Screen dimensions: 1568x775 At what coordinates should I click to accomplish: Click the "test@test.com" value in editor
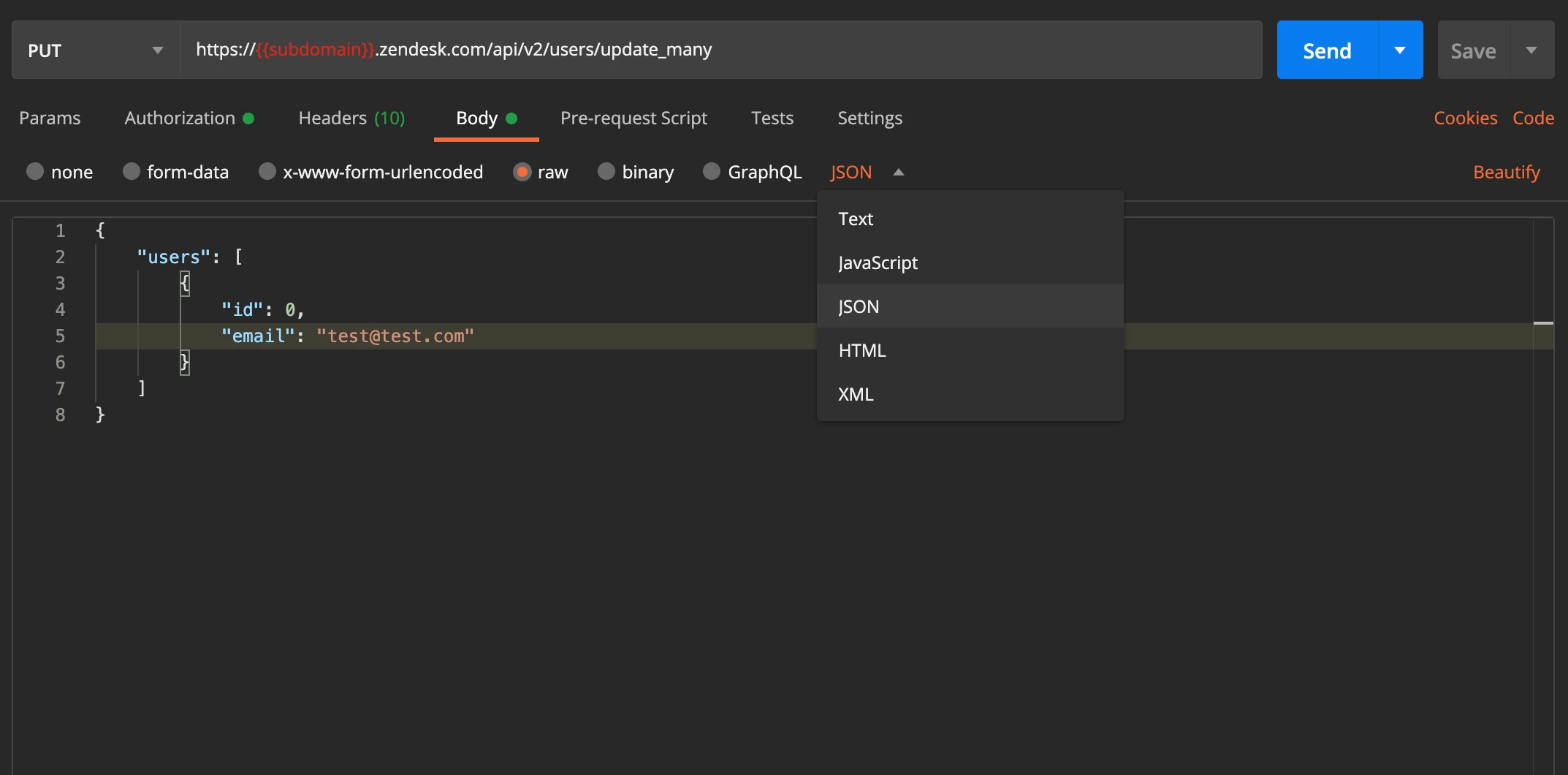(395, 336)
